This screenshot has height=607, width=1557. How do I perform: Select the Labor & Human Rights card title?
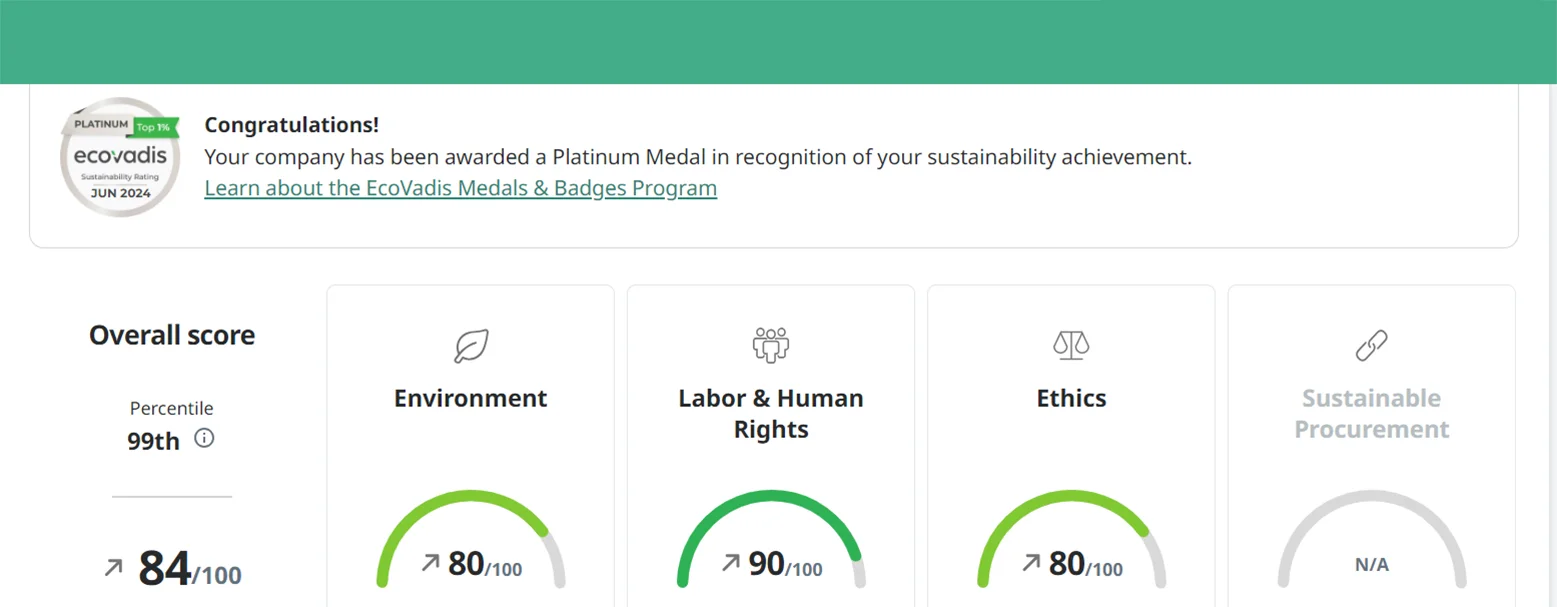(770, 414)
